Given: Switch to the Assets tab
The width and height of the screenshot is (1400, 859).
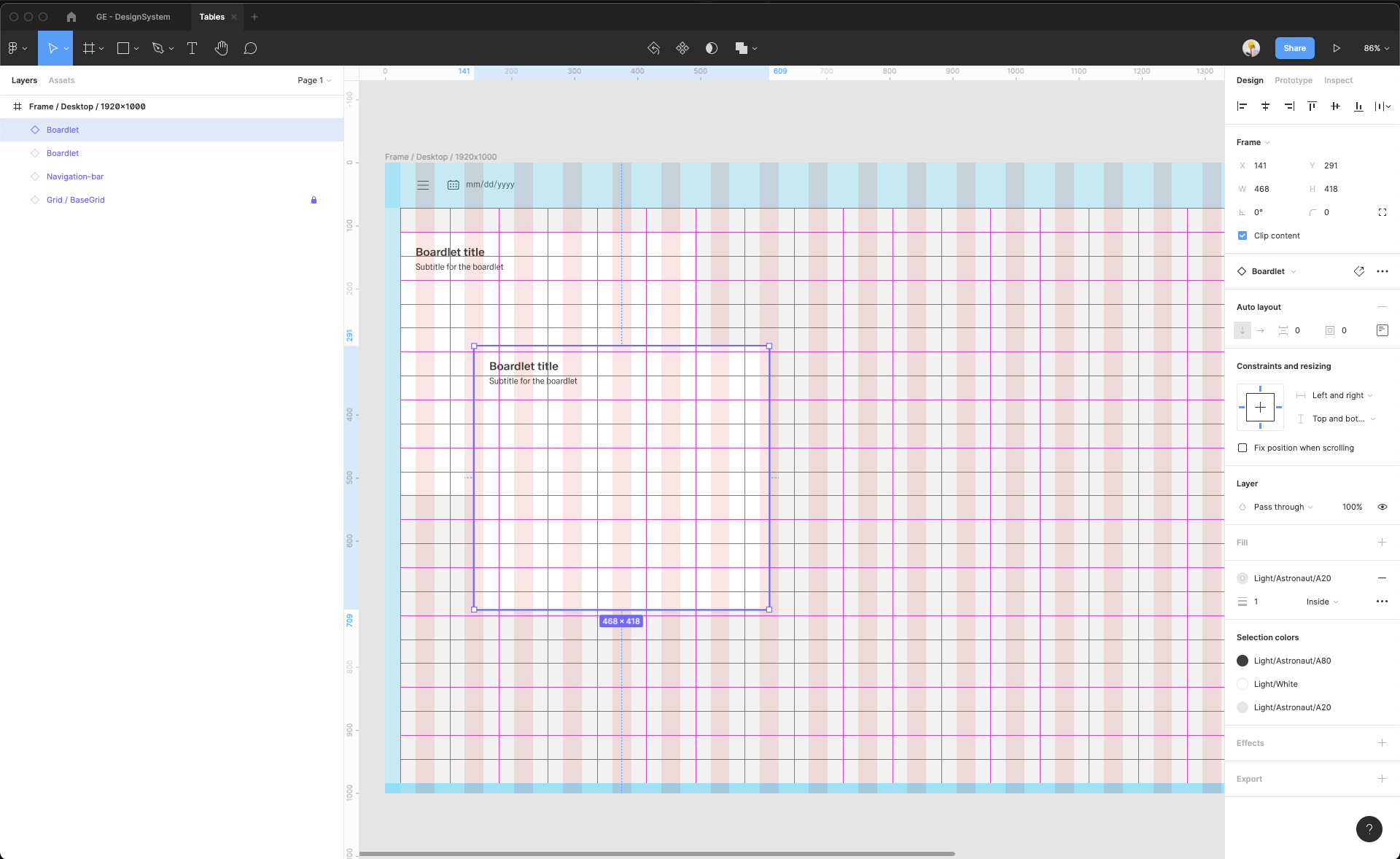Looking at the screenshot, I should pyautogui.click(x=61, y=80).
